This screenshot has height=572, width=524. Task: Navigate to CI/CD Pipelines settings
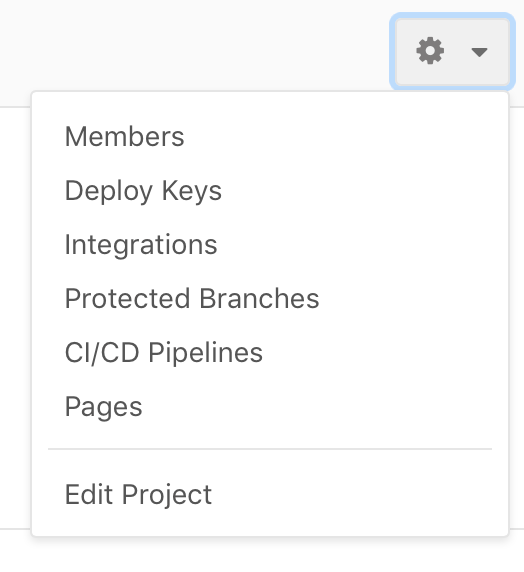pos(163,352)
